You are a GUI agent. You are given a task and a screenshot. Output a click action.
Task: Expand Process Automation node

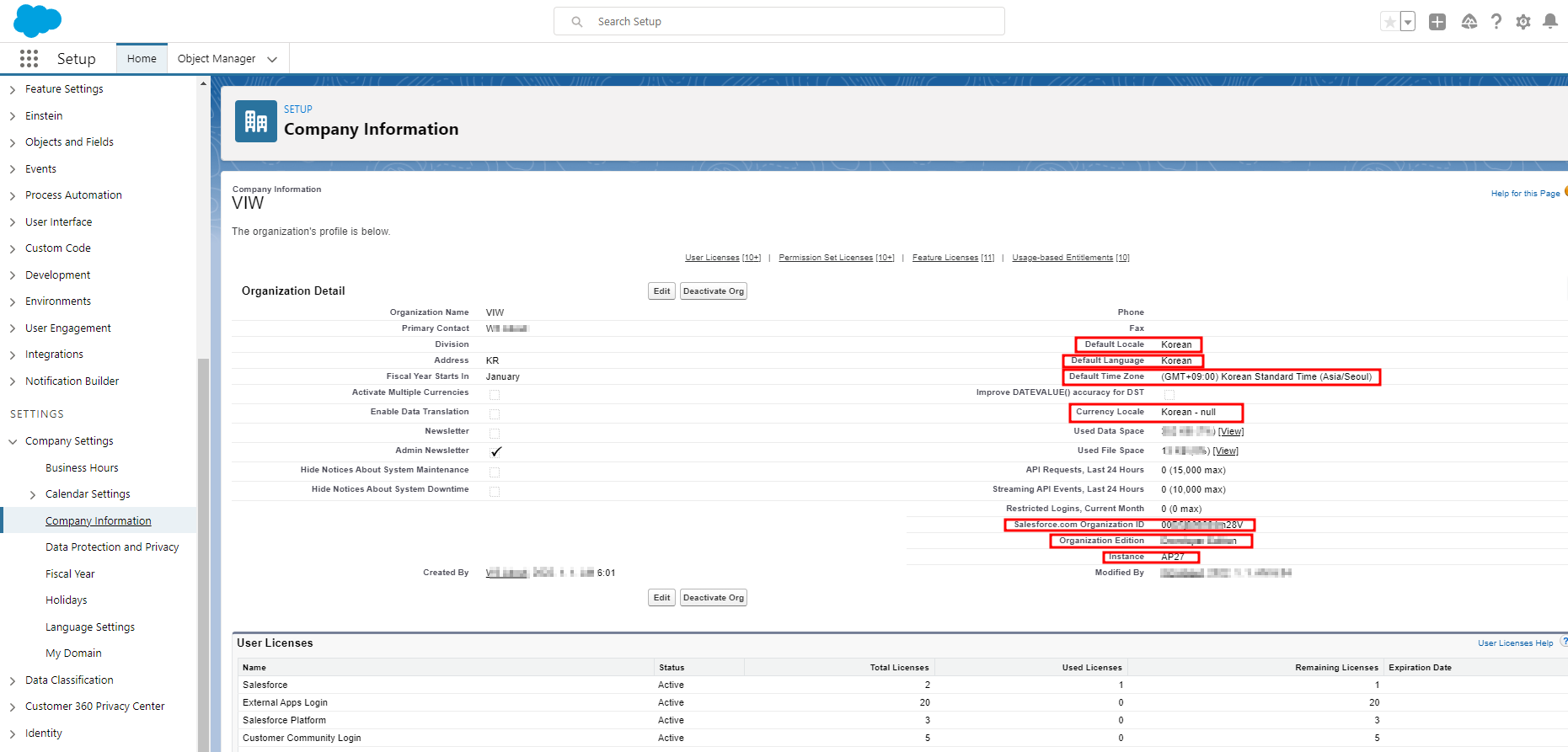(13, 195)
